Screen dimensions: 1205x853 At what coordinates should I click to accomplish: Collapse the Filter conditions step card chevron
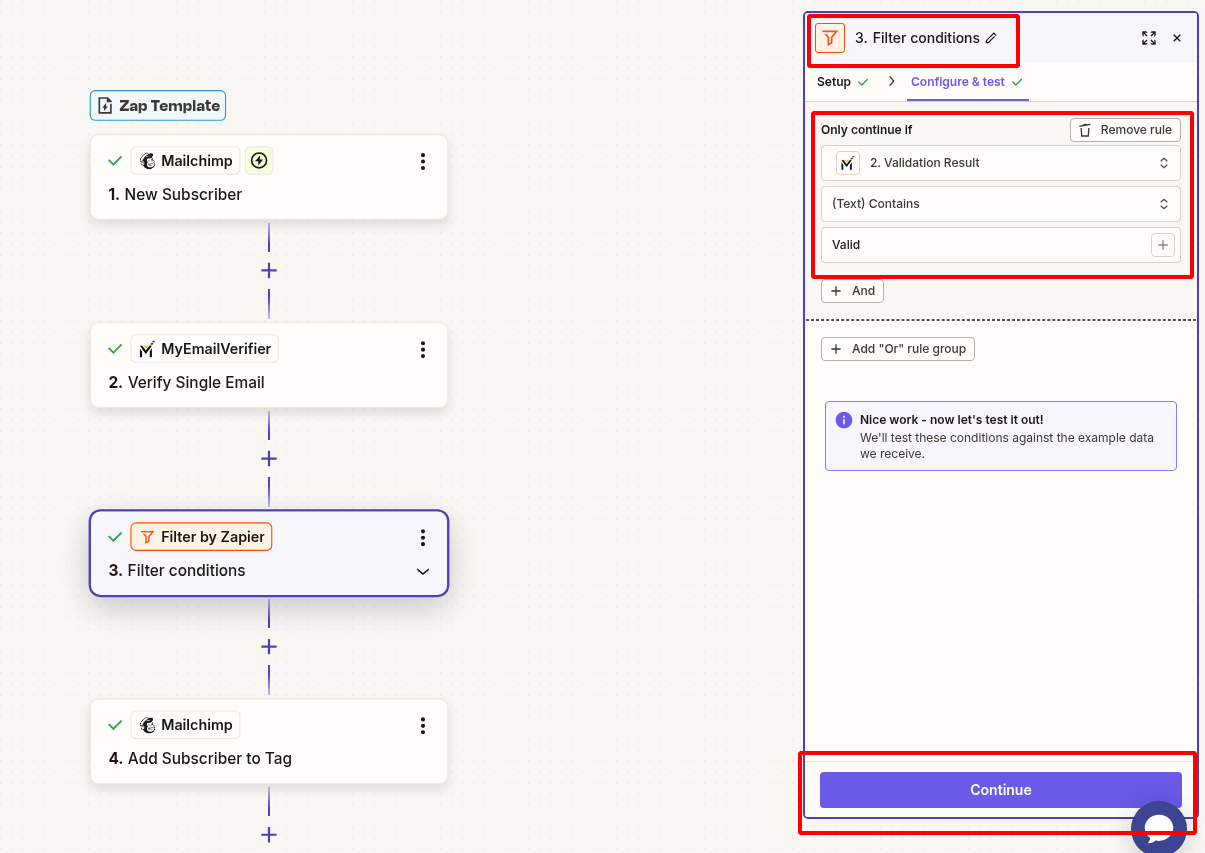(423, 570)
